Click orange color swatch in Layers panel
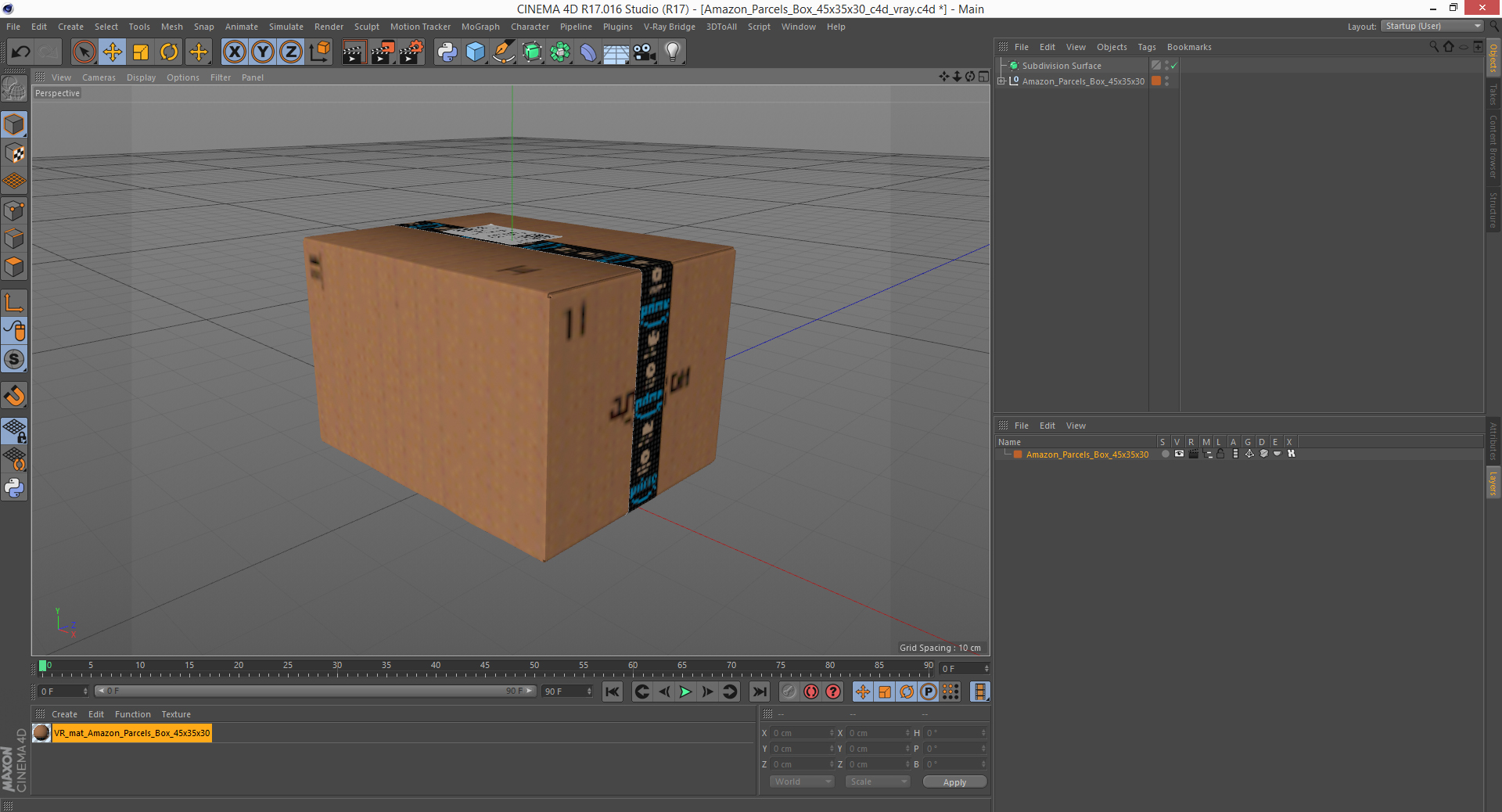 tap(1018, 455)
